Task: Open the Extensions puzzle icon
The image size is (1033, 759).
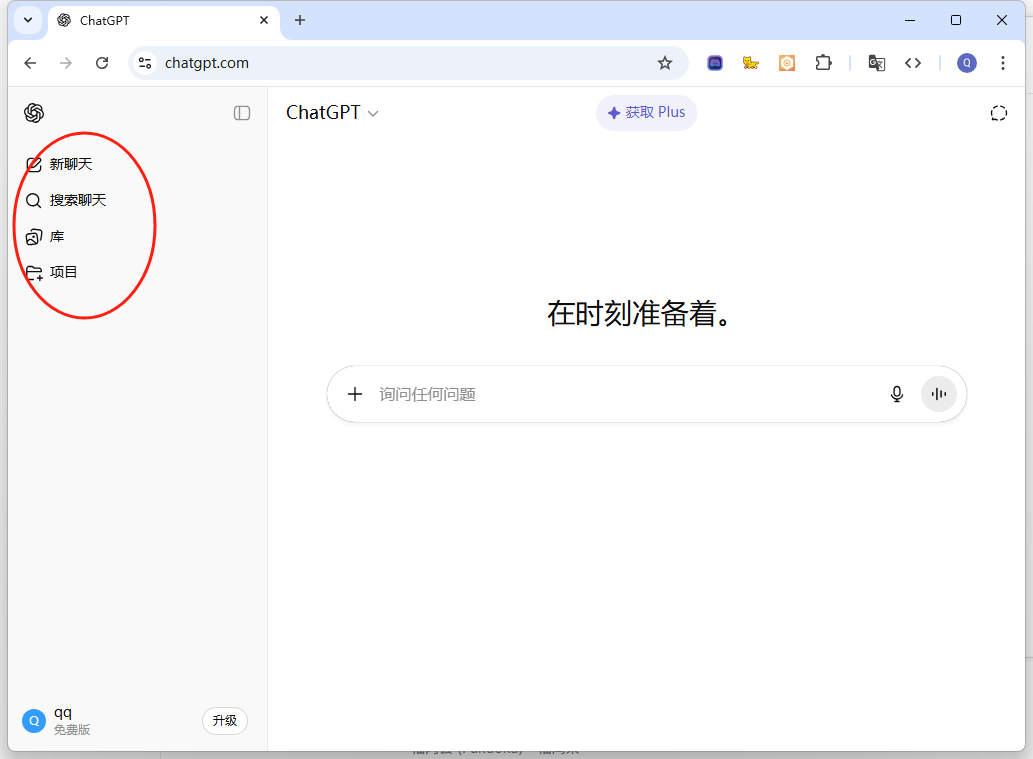Action: click(824, 63)
